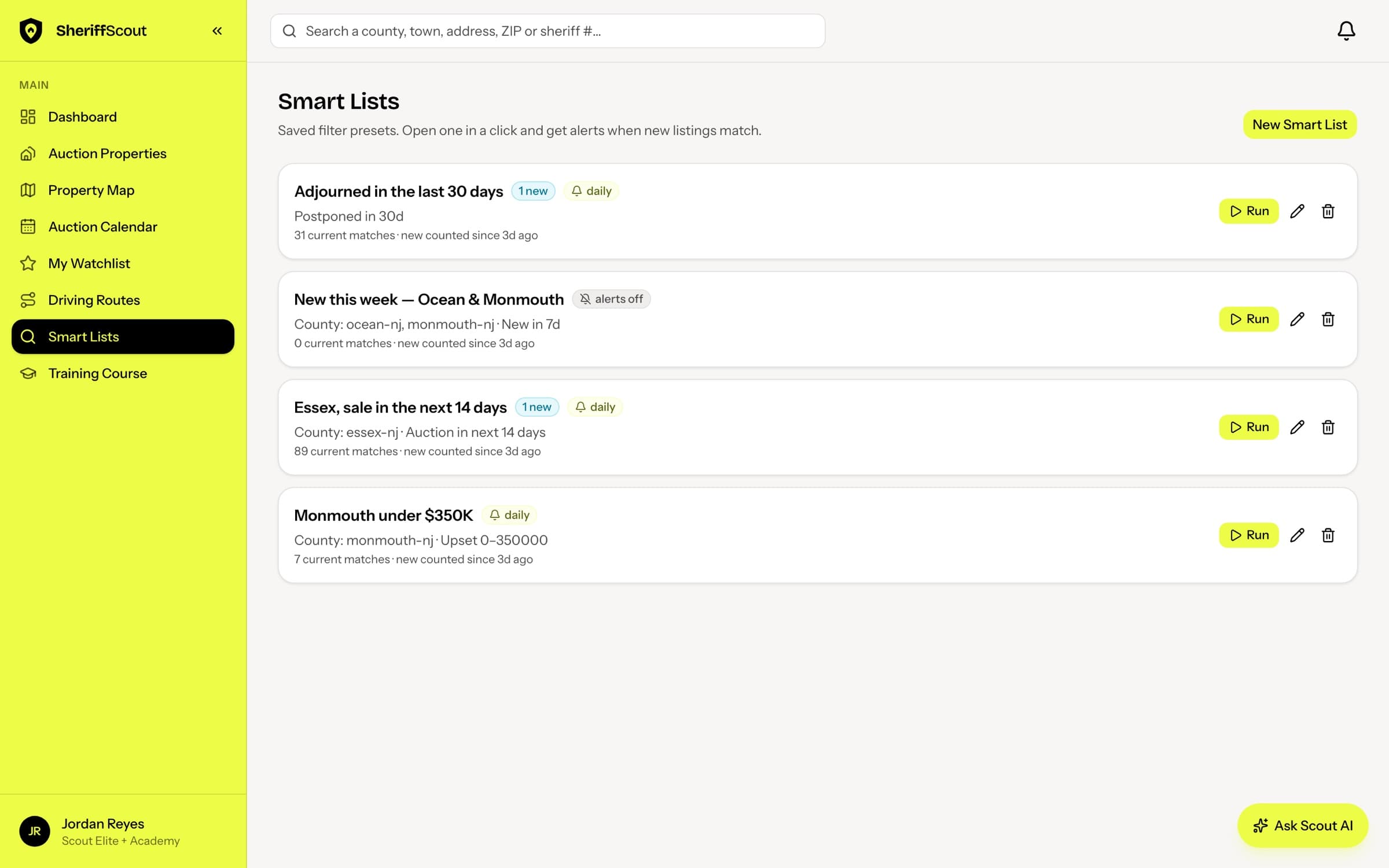1389x868 pixels.
Task: Go to Driving Routes
Action: tap(123, 300)
